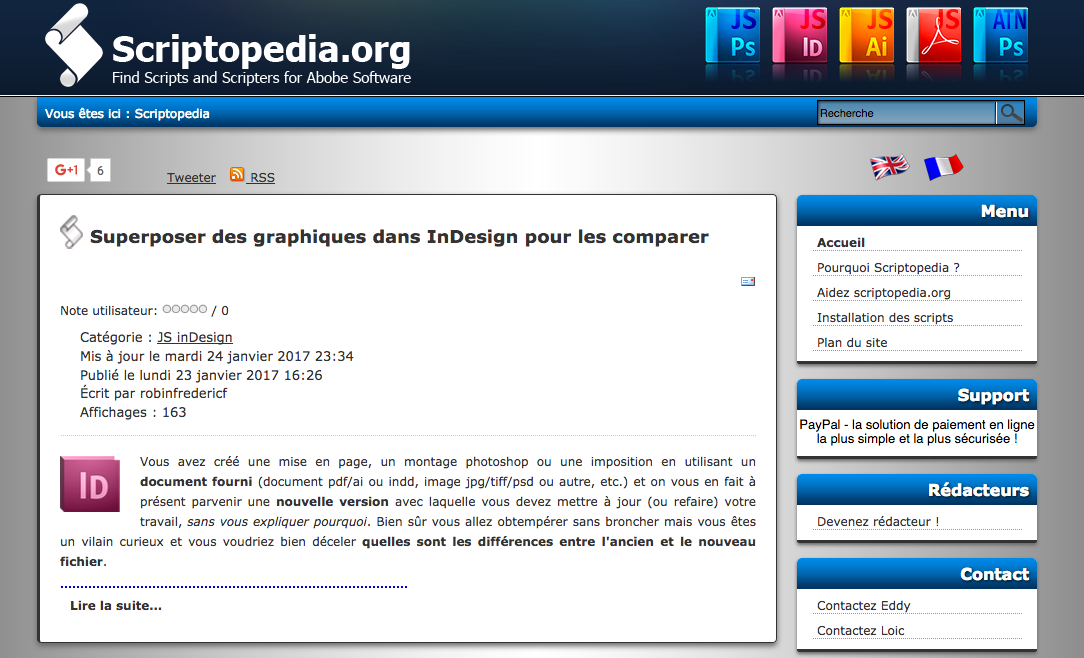Switch language using the British flag
The image size is (1084, 658).
click(x=889, y=167)
